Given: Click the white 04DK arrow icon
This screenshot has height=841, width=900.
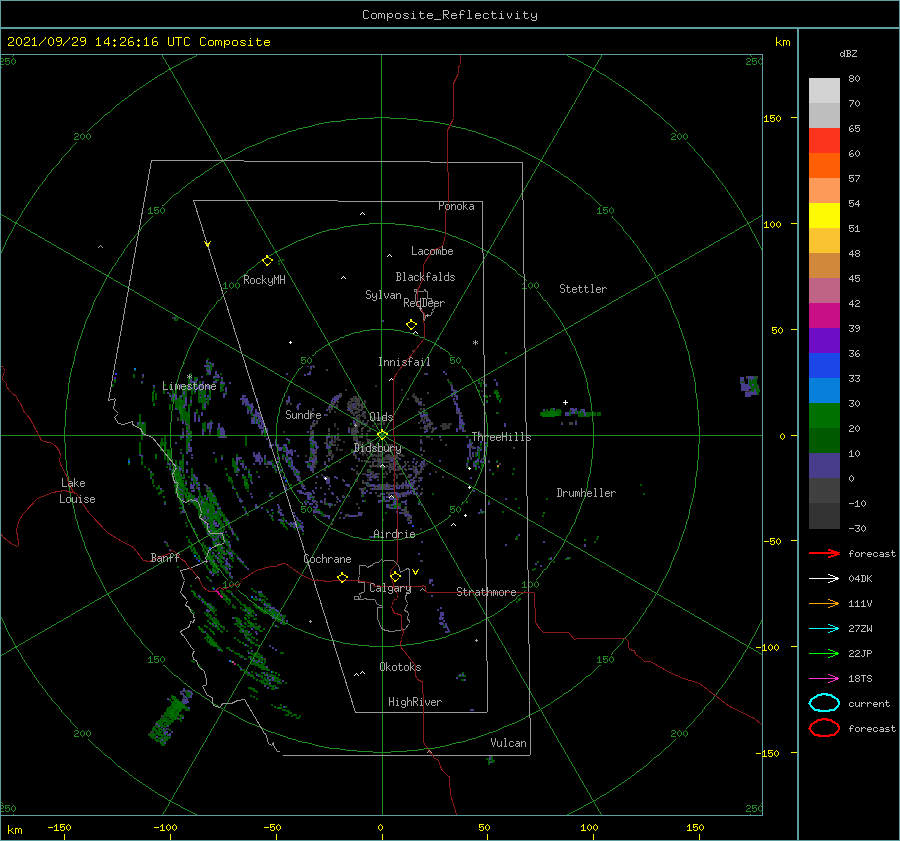Looking at the screenshot, I should click(x=824, y=578).
